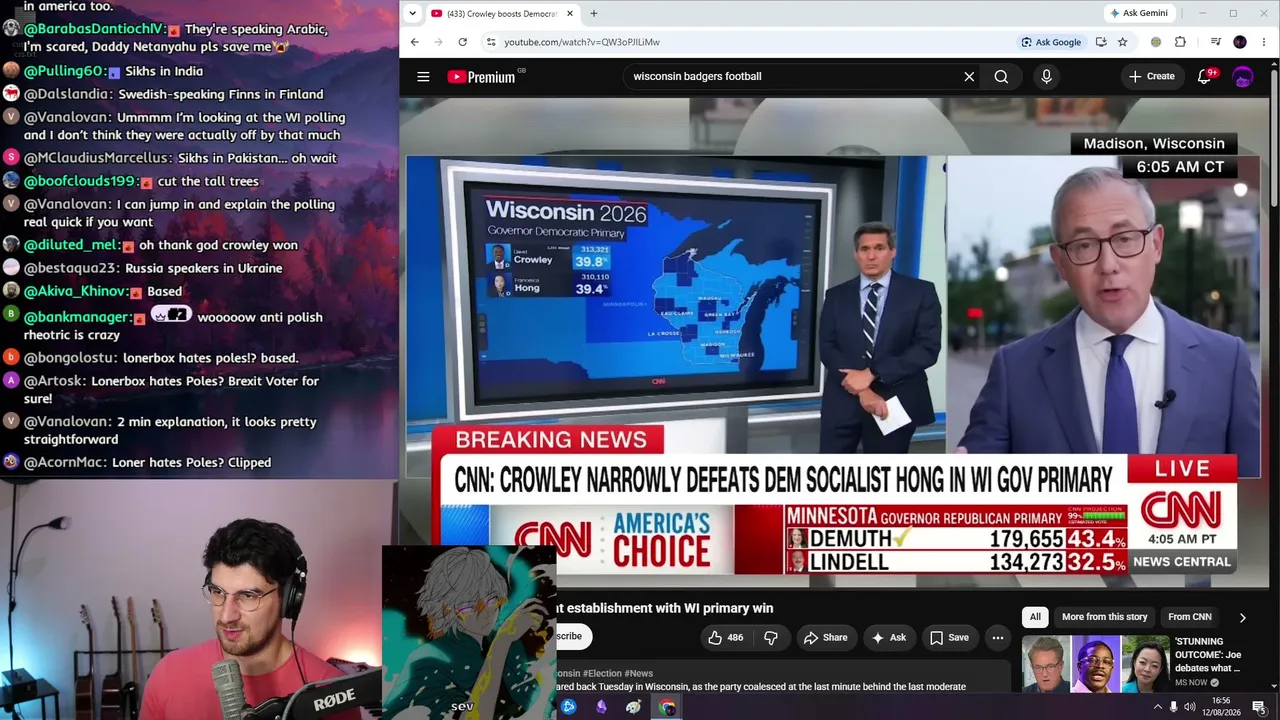Click the Ask button under the video
1280x720 pixels.
point(889,637)
